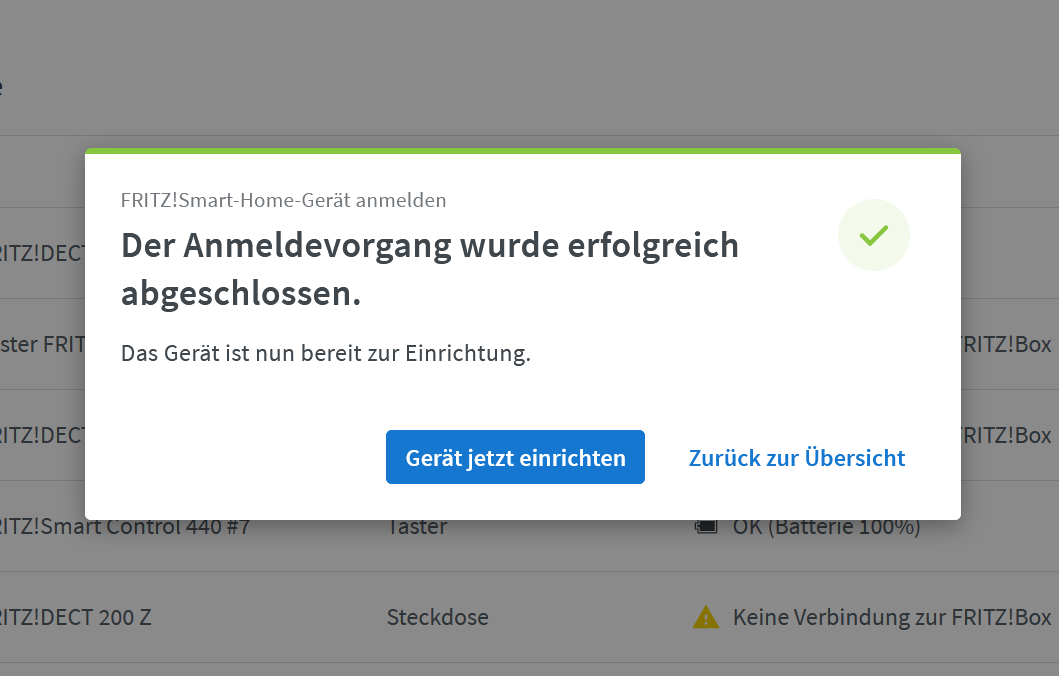
Task: Click the "Der Anmeldevorgang wurde erfolgreich abgeschlossen" heading
Action: (x=429, y=270)
